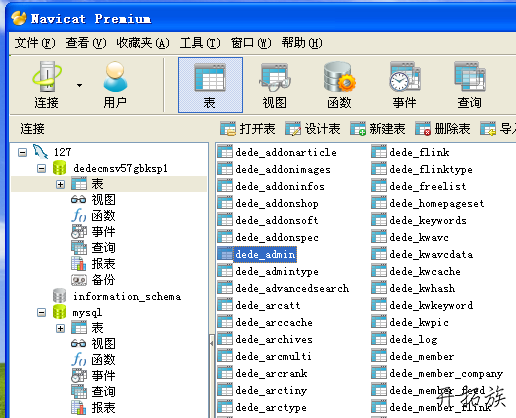Select the dede_keywords table
Viewport: 516px width, 418px height.
pyautogui.click(x=428, y=220)
